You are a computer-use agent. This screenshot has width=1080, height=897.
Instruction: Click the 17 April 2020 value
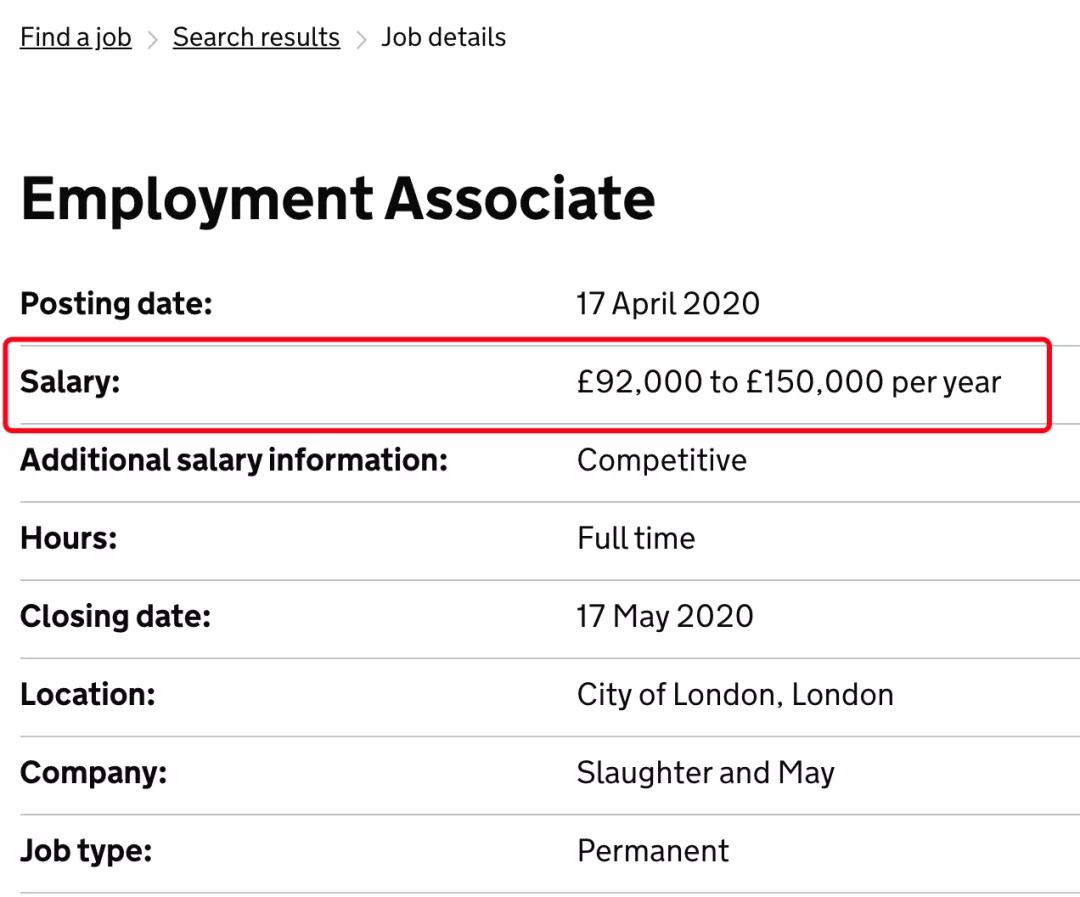coord(668,304)
